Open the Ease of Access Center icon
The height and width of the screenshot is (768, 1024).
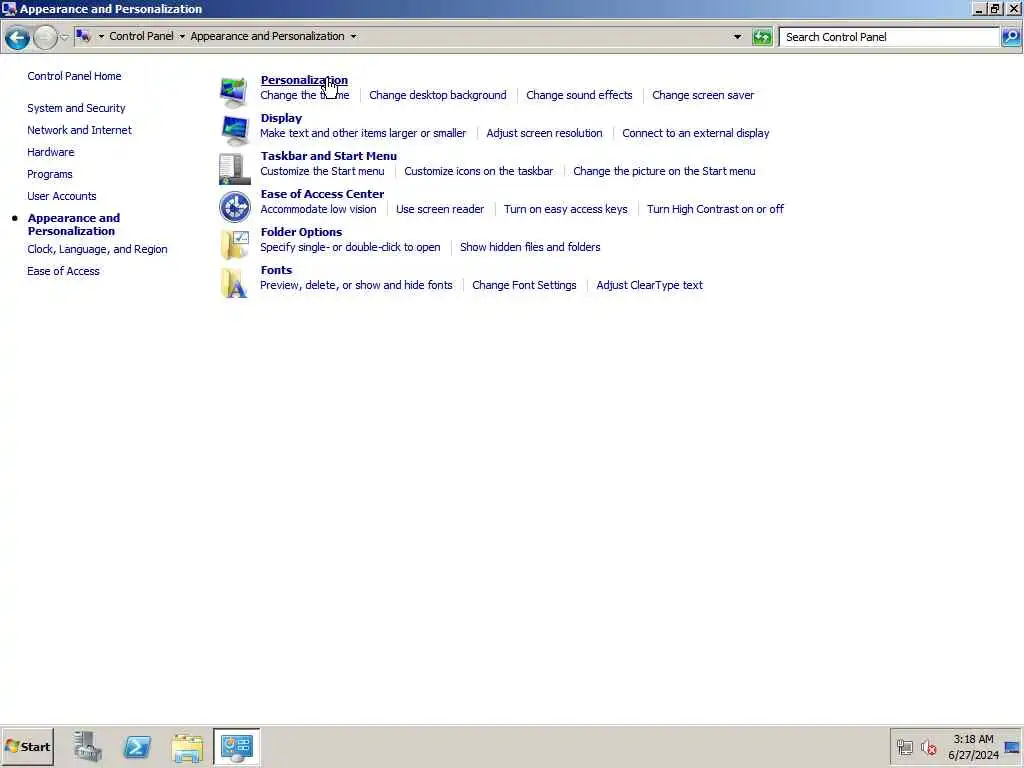pos(234,206)
